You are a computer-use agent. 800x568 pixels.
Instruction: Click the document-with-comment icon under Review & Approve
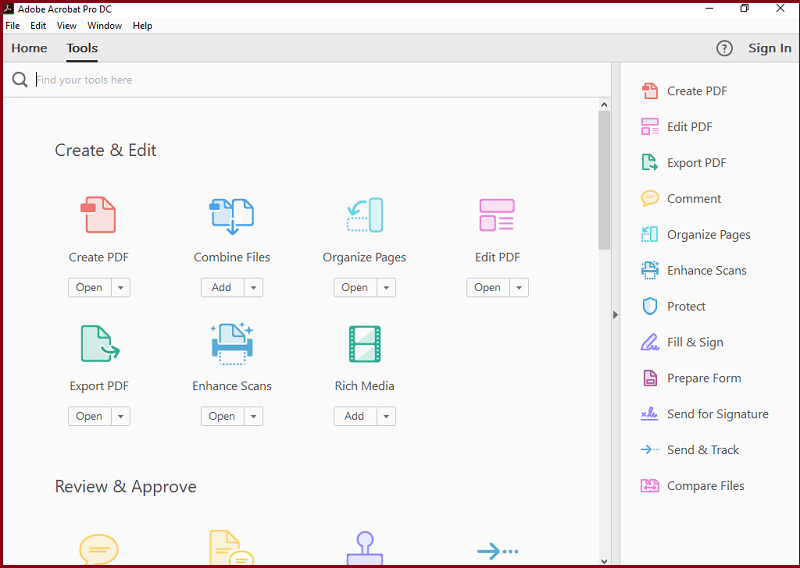(x=232, y=548)
